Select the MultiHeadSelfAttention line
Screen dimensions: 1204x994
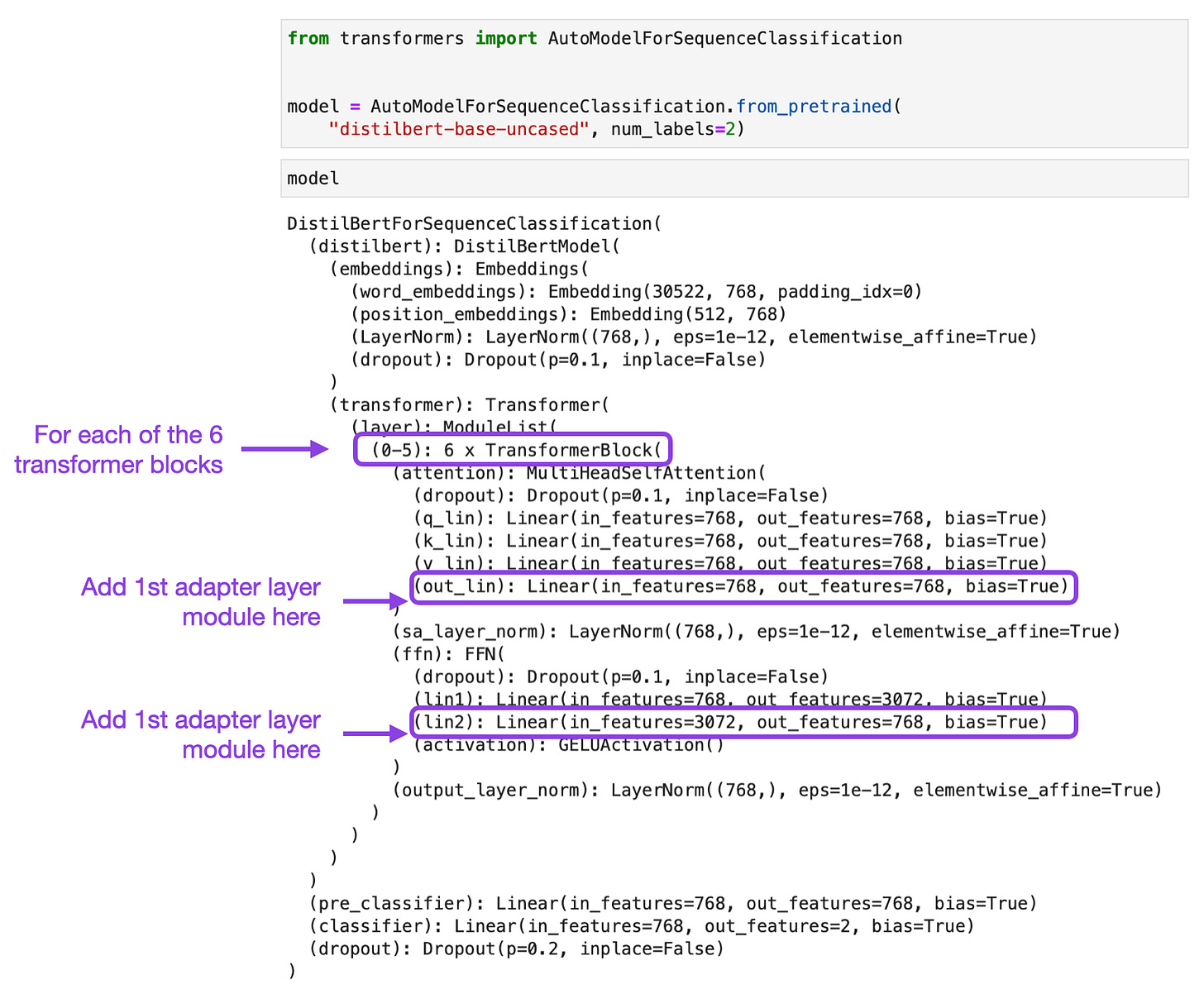pos(579,472)
